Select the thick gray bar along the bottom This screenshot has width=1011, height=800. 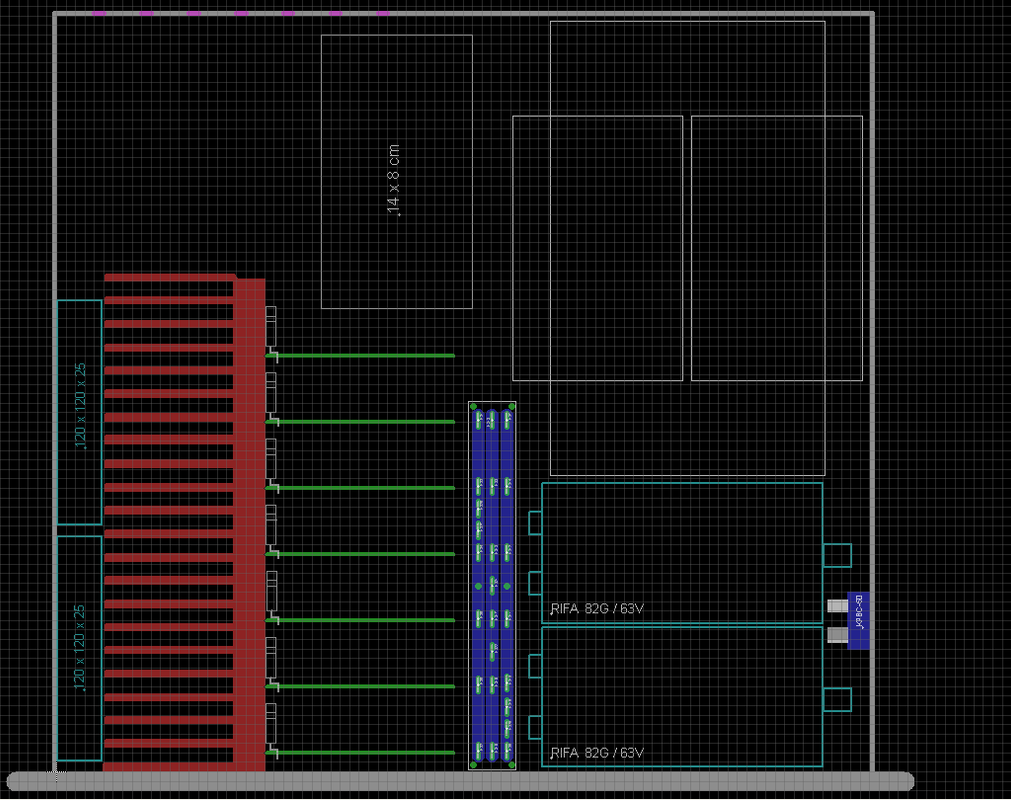point(460,781)
